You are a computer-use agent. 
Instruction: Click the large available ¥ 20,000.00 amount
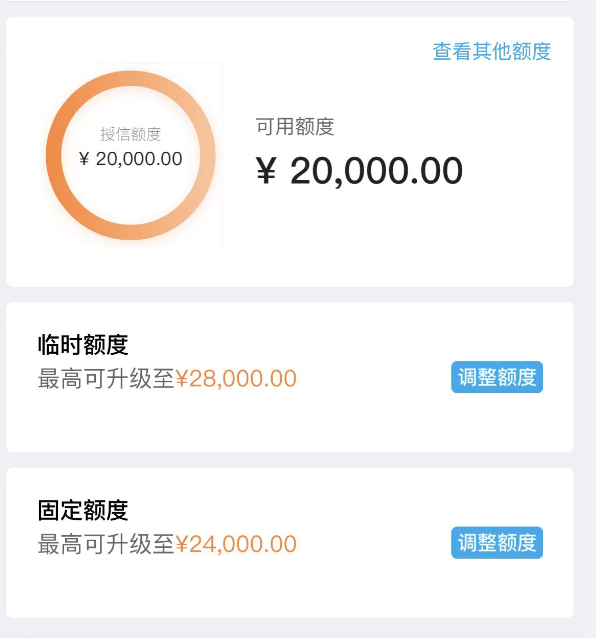pyautogui.click(x=359, y=170)
